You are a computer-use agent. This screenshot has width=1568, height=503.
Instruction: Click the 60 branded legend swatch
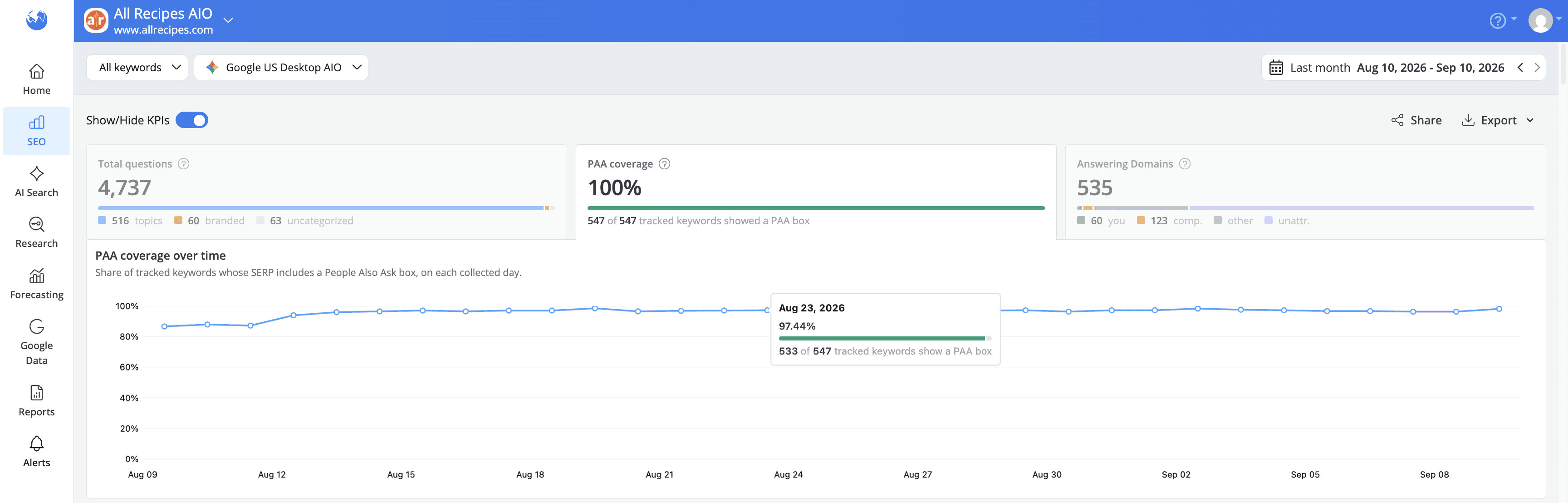click(x=178, y=221)
